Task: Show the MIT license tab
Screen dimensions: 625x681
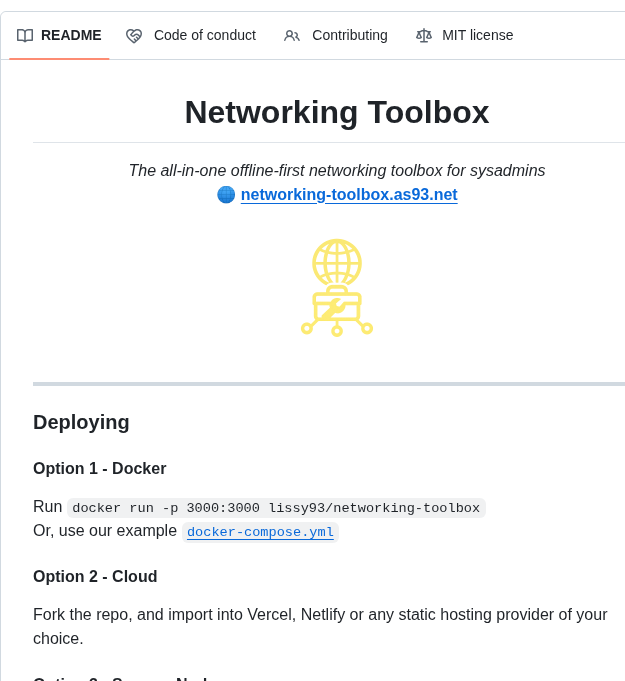Action: click(477, 36)
